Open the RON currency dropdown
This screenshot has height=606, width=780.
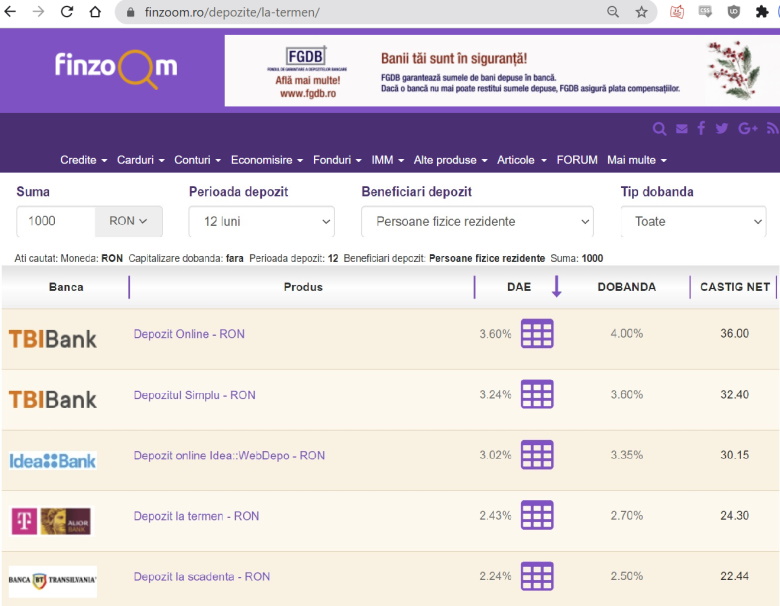tap(128, 221)
